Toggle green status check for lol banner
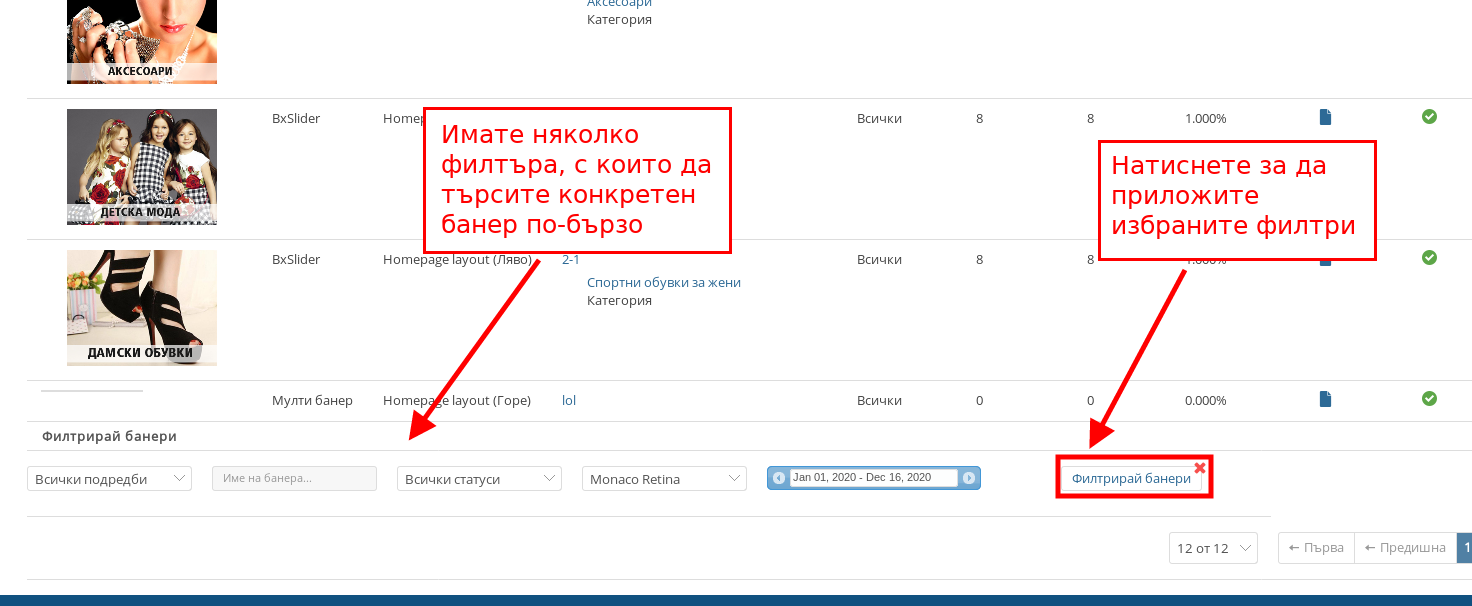The image size is (1472, 606). 1429,399
